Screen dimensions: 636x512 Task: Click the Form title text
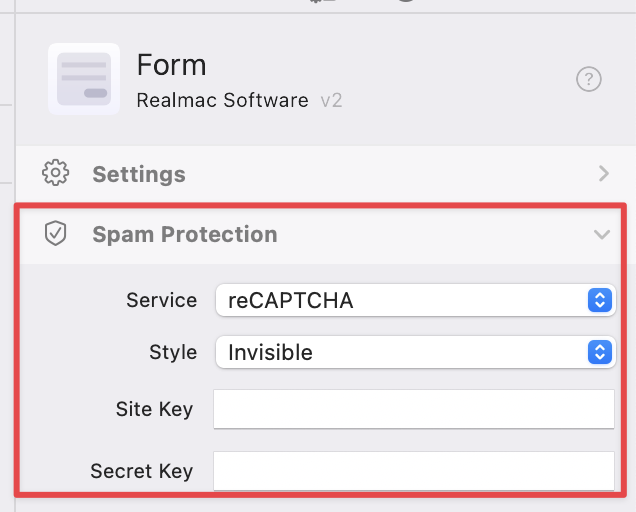(x=171, y=65)
